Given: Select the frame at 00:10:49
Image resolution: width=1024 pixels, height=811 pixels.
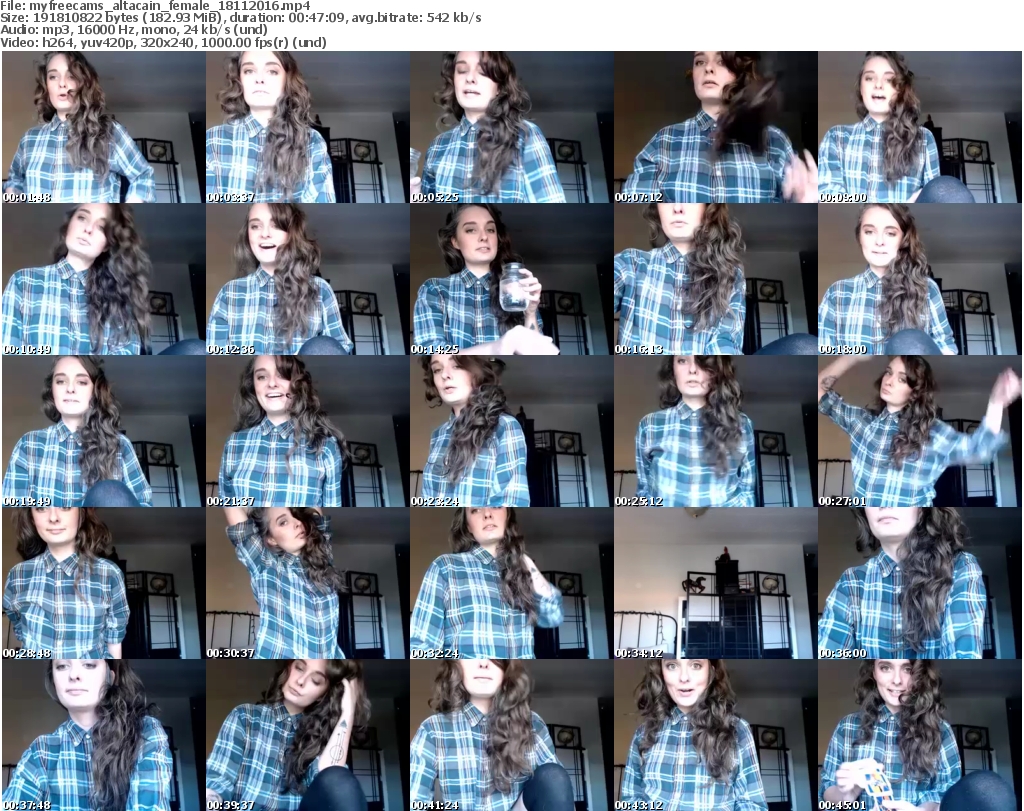Looking at the screenshot, I should click(x=104, y=279).
